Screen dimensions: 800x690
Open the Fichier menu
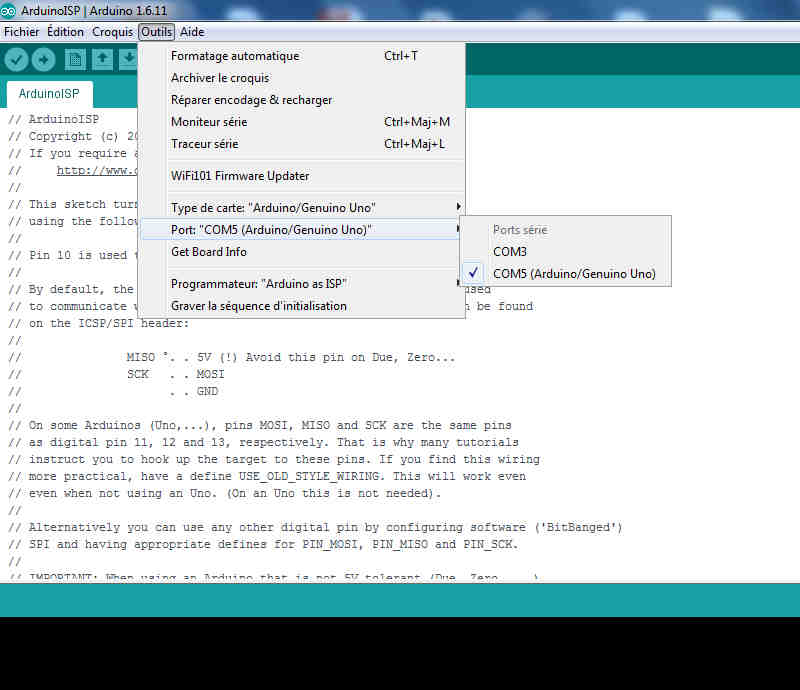pos(21,32)
